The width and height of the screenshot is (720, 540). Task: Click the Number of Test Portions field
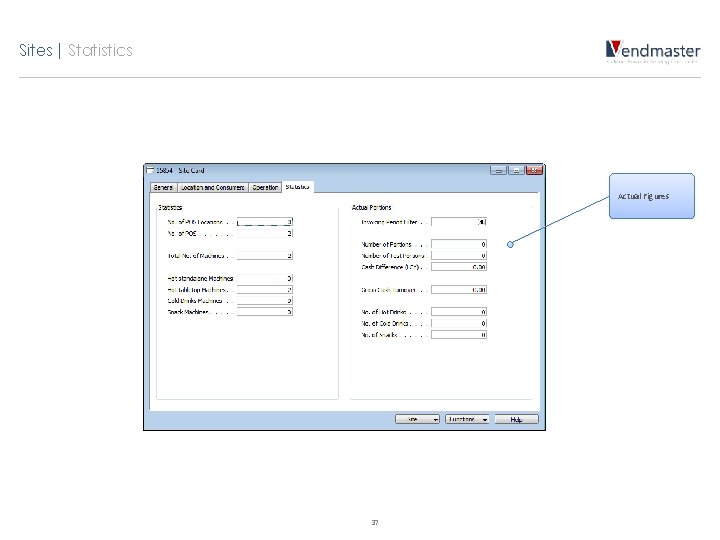[459, 255]
